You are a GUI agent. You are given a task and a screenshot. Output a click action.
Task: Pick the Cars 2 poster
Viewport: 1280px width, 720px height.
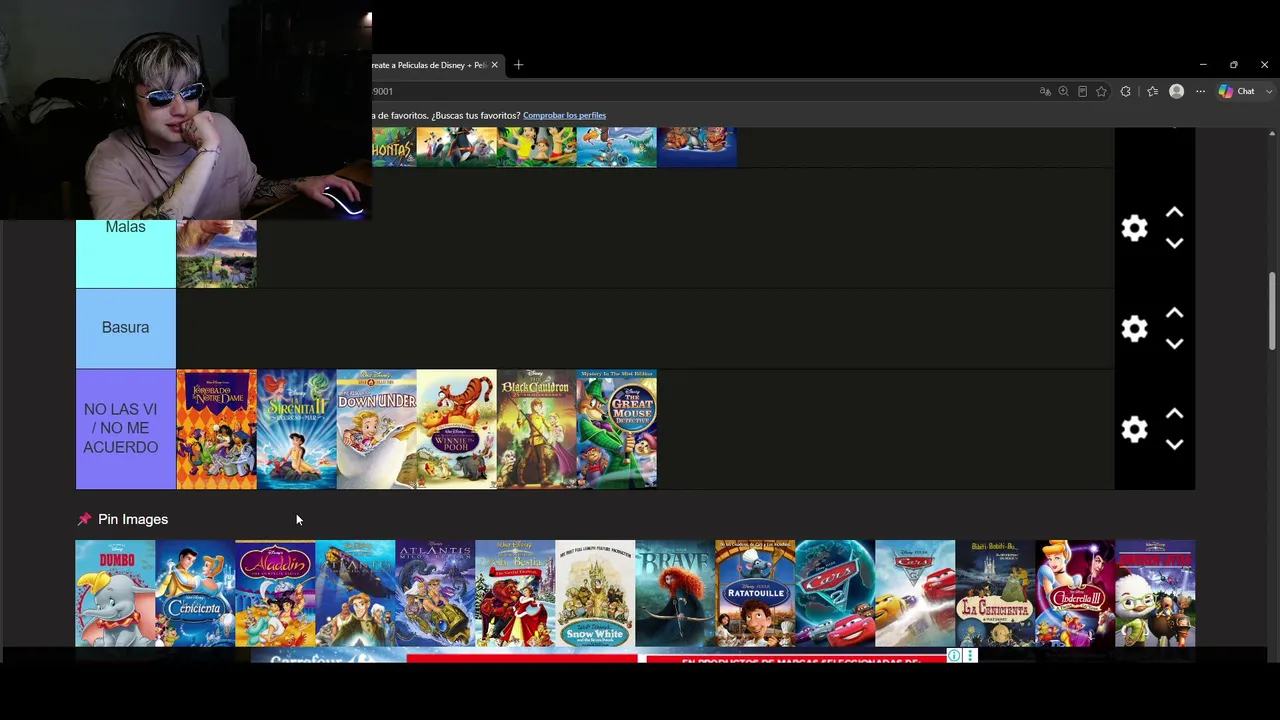tap(835, 594)
